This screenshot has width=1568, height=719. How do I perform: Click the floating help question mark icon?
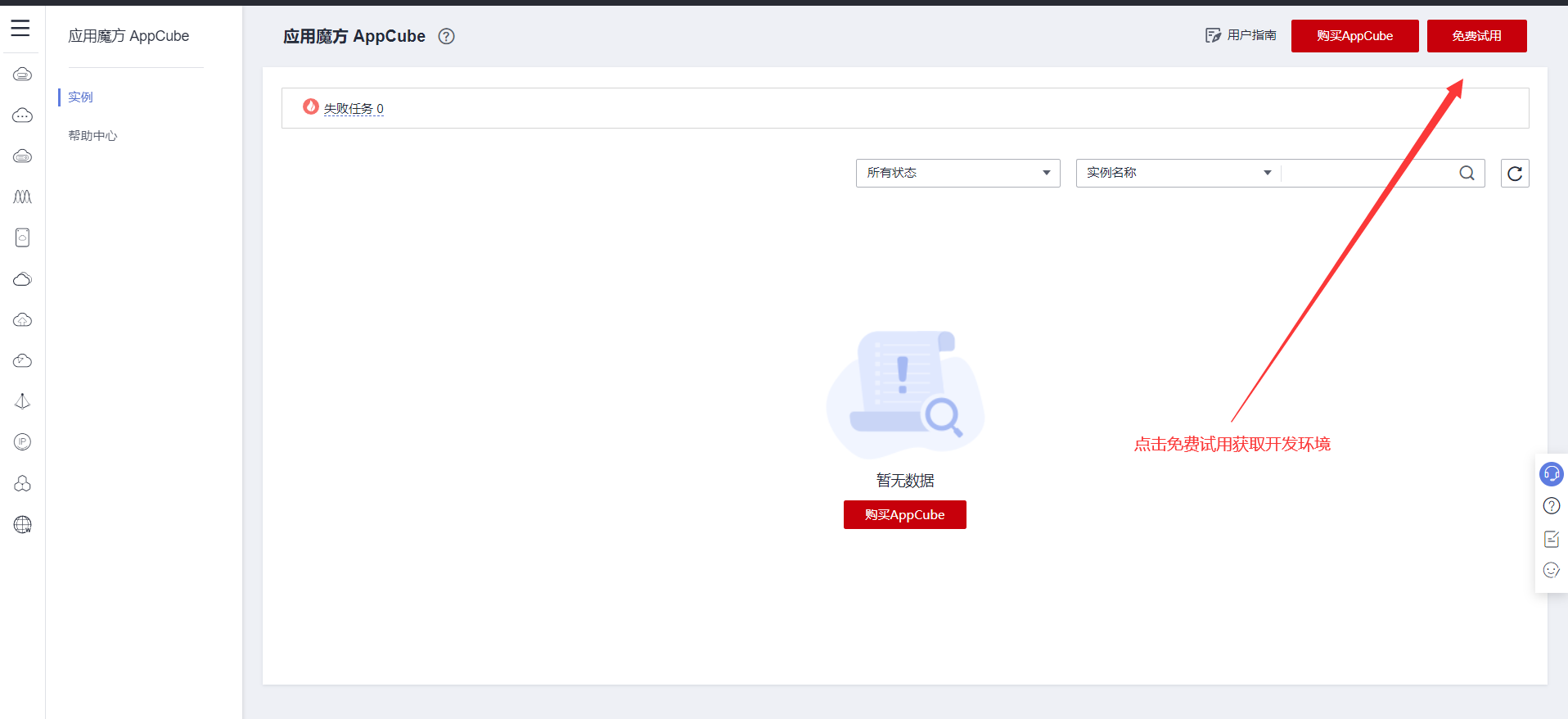1552,506
